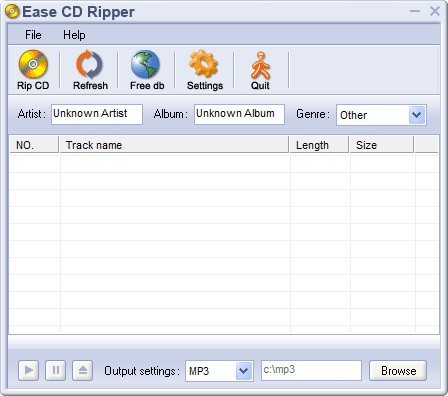448x396 pixels.
Task: Open the Help menu
Action: pyautogui.click(x=74, y=35)
